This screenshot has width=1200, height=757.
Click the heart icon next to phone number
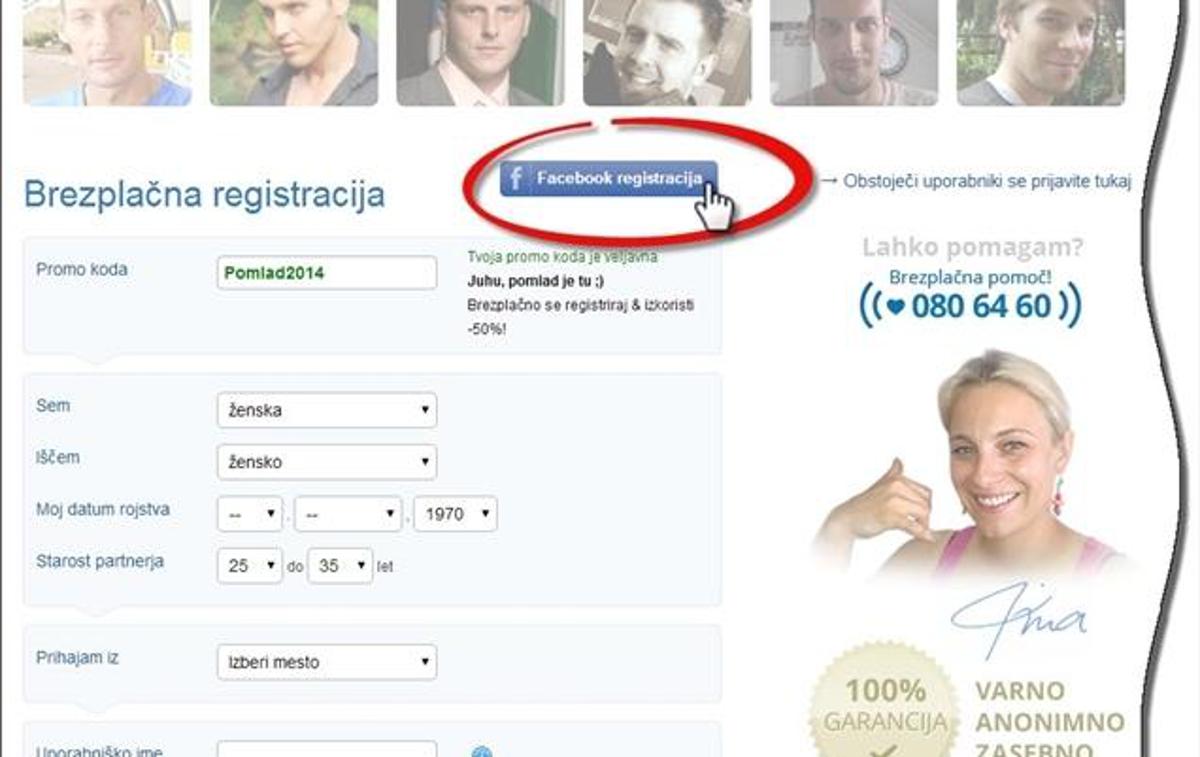tap(895, 307)
